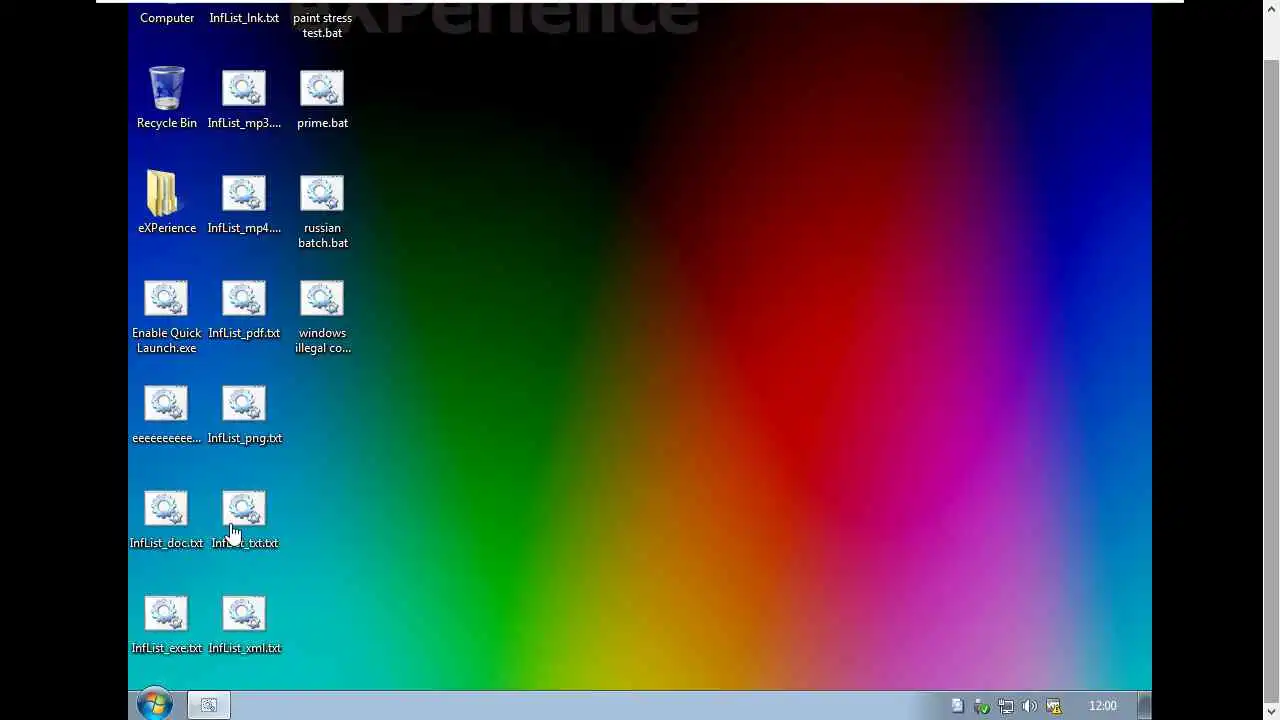Select InfList_txt.txt desktop icon

[244, 520]
